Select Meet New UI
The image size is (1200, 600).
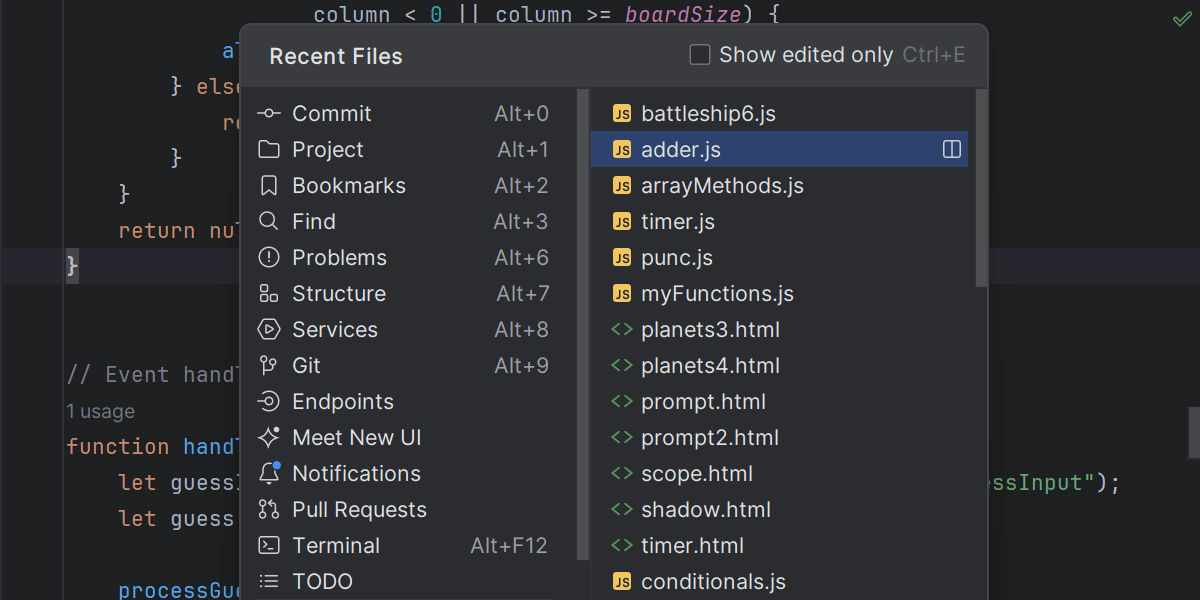356,438
